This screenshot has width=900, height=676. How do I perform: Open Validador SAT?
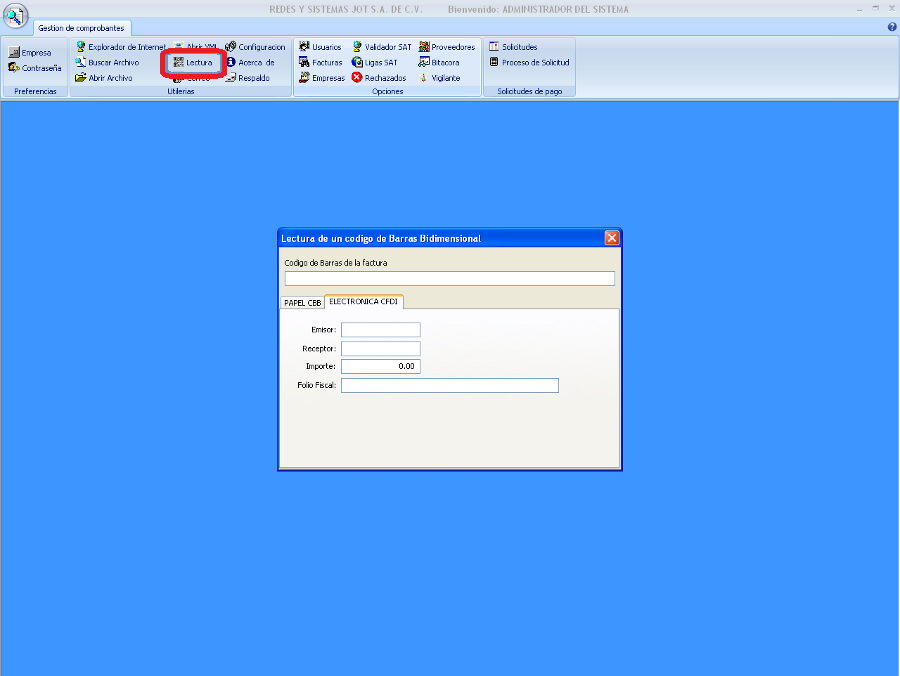[357, 47]
